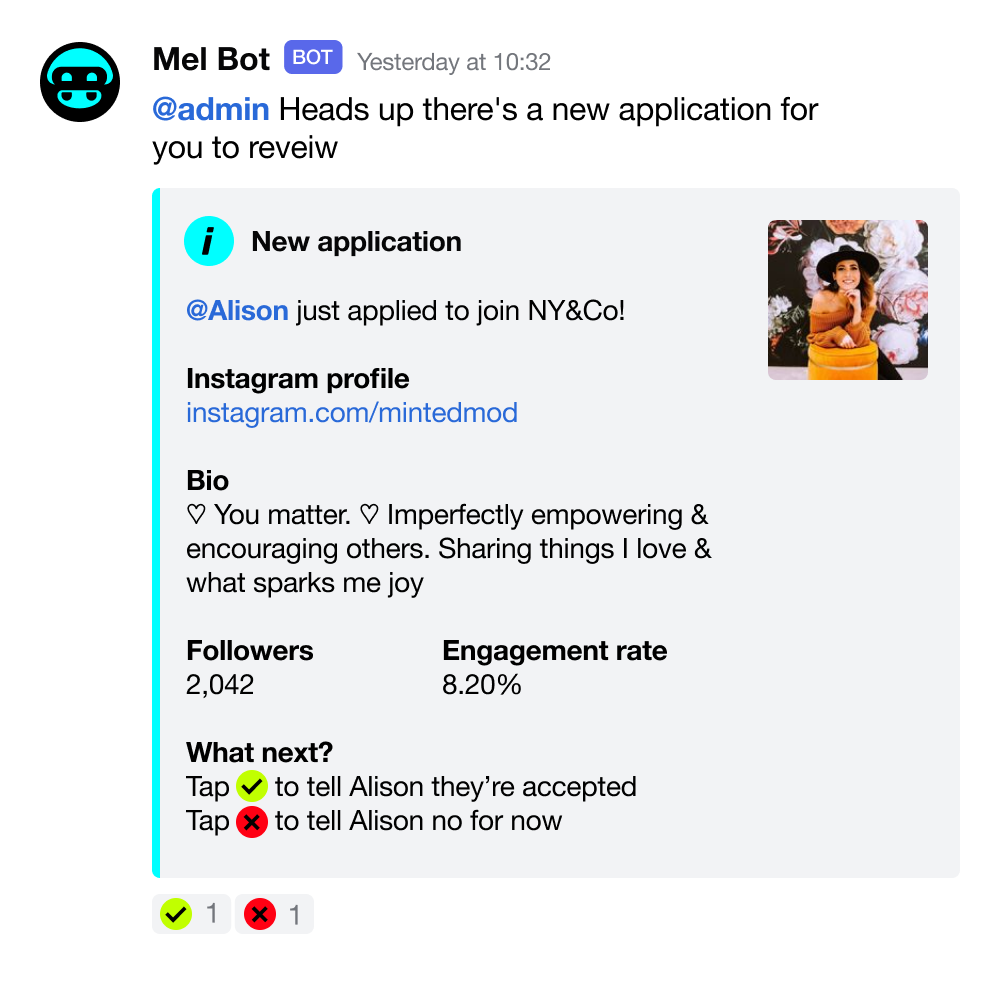Open the Mel Bot username
The height and width of the screenshot is (1000, 1000).
tap(211, 59)
